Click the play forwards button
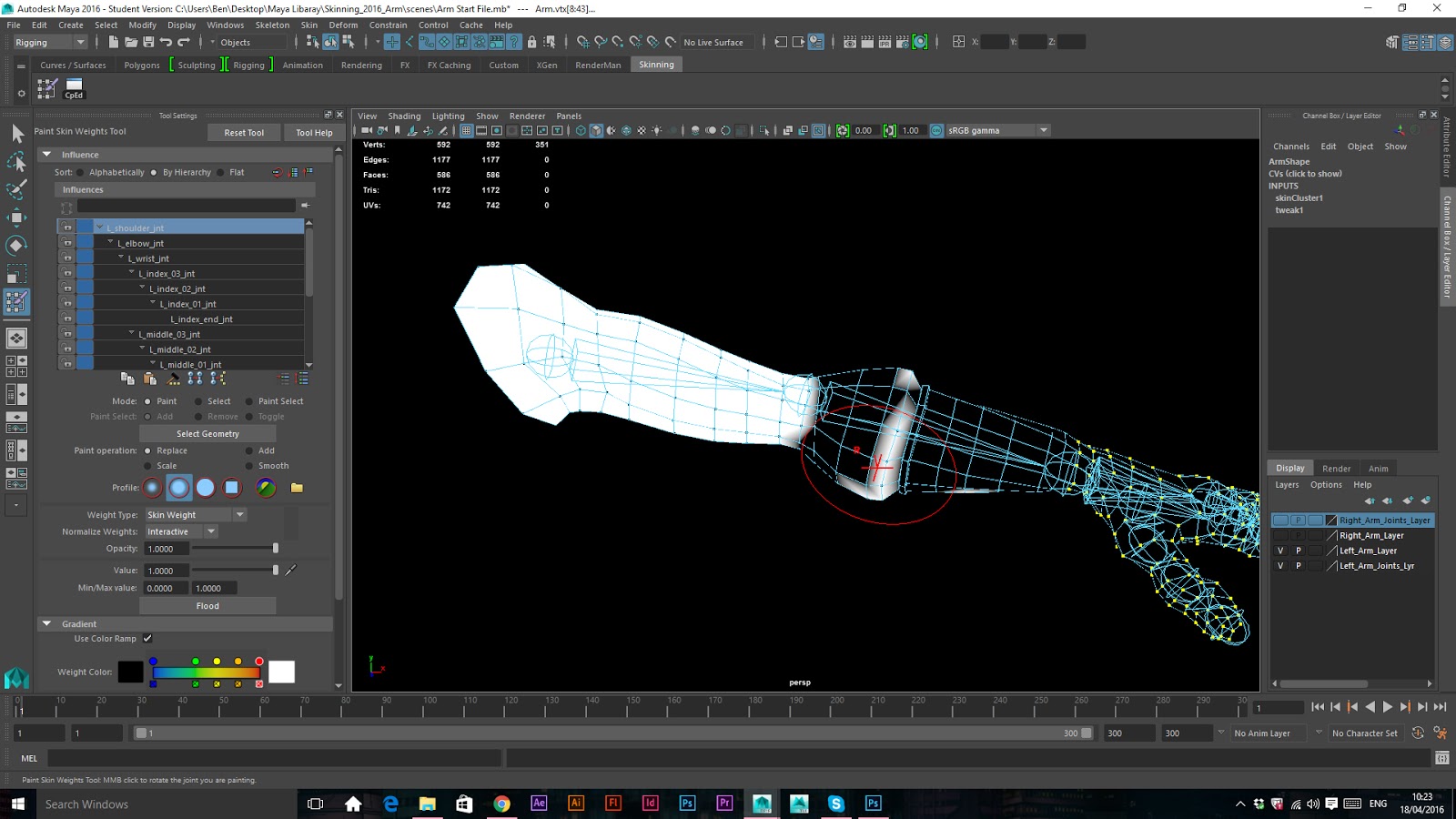This screenshot has width=1456, height=819. tap(1387, 707)
